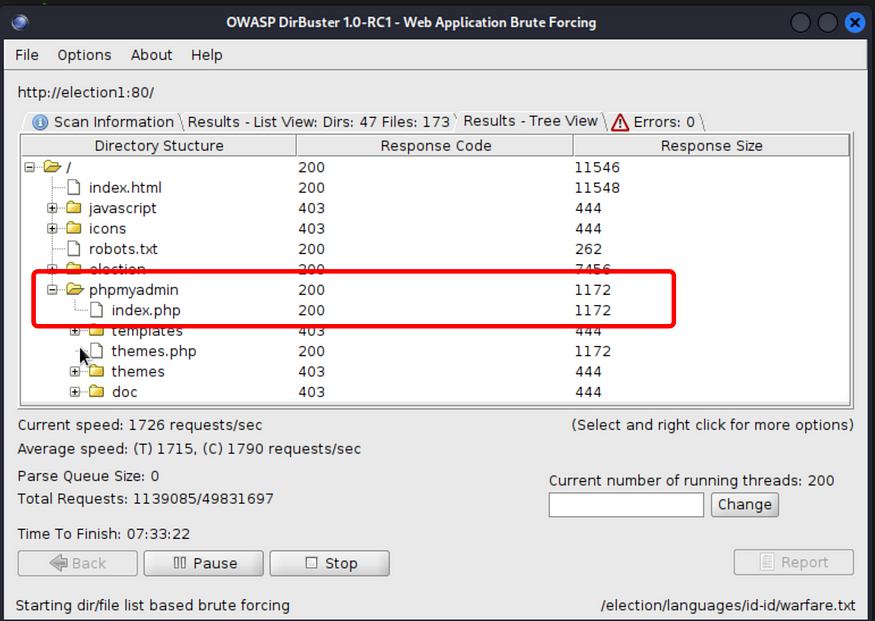Screen dimensions: 875x621
Task: Open the Options menu
Action: 84,55
